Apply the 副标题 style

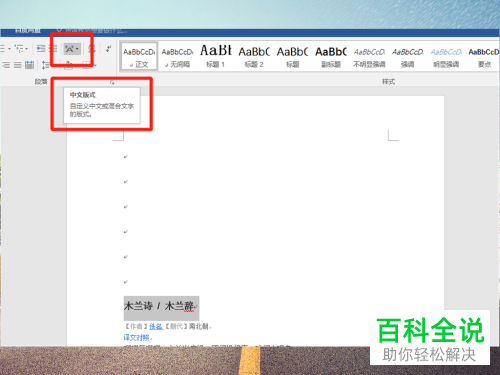(331, 56)
